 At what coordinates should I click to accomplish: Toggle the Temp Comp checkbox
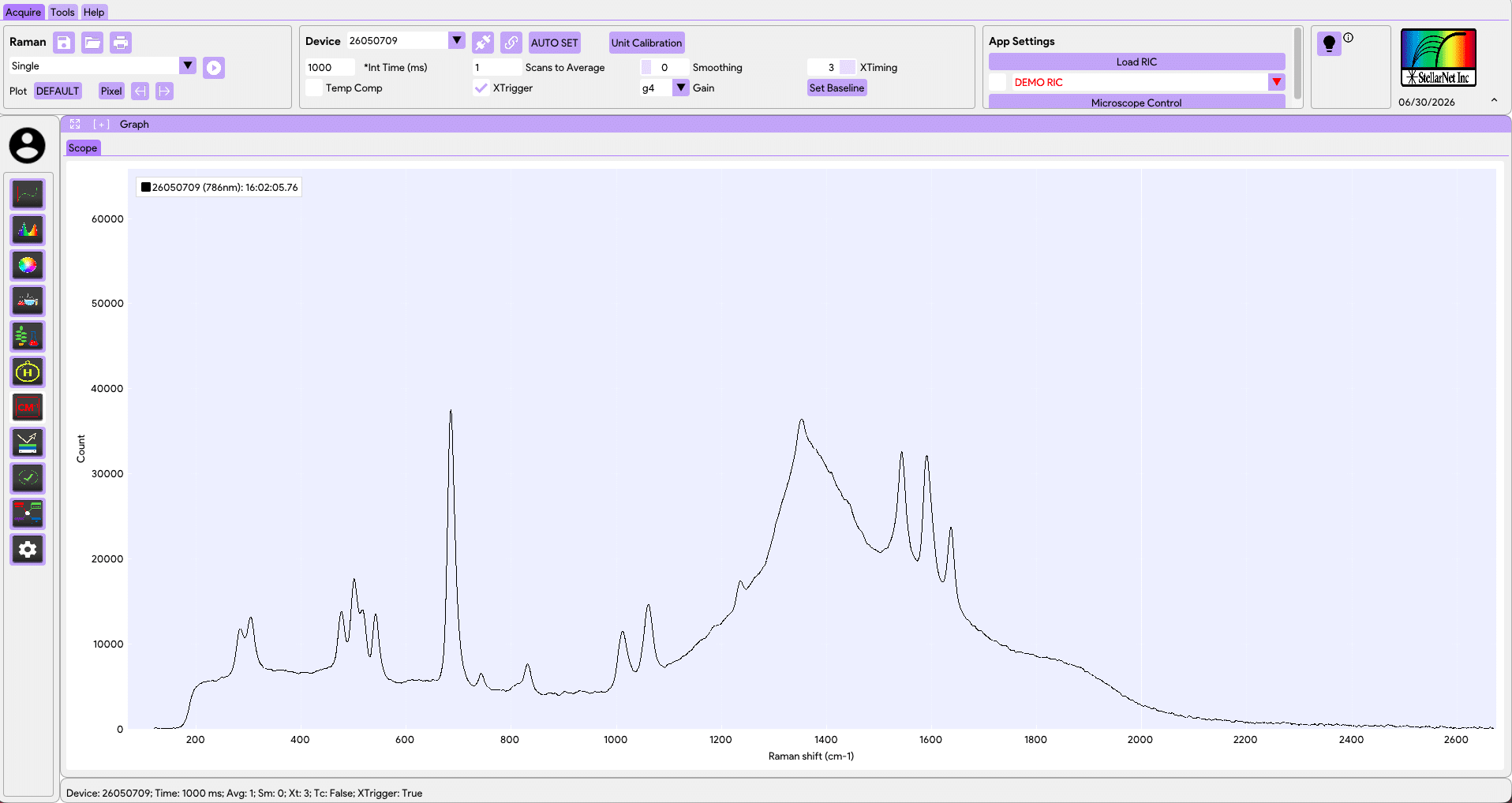314,88
